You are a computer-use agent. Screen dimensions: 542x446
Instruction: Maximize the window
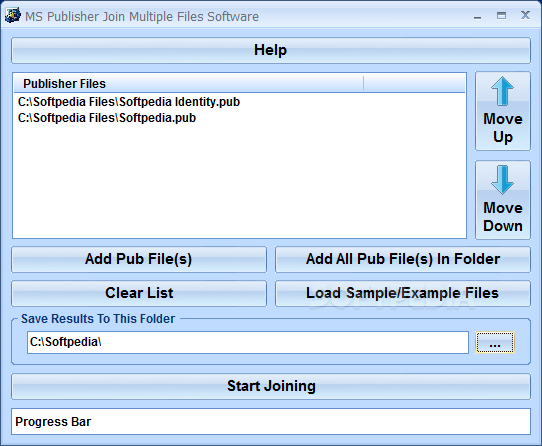[501, 16]
